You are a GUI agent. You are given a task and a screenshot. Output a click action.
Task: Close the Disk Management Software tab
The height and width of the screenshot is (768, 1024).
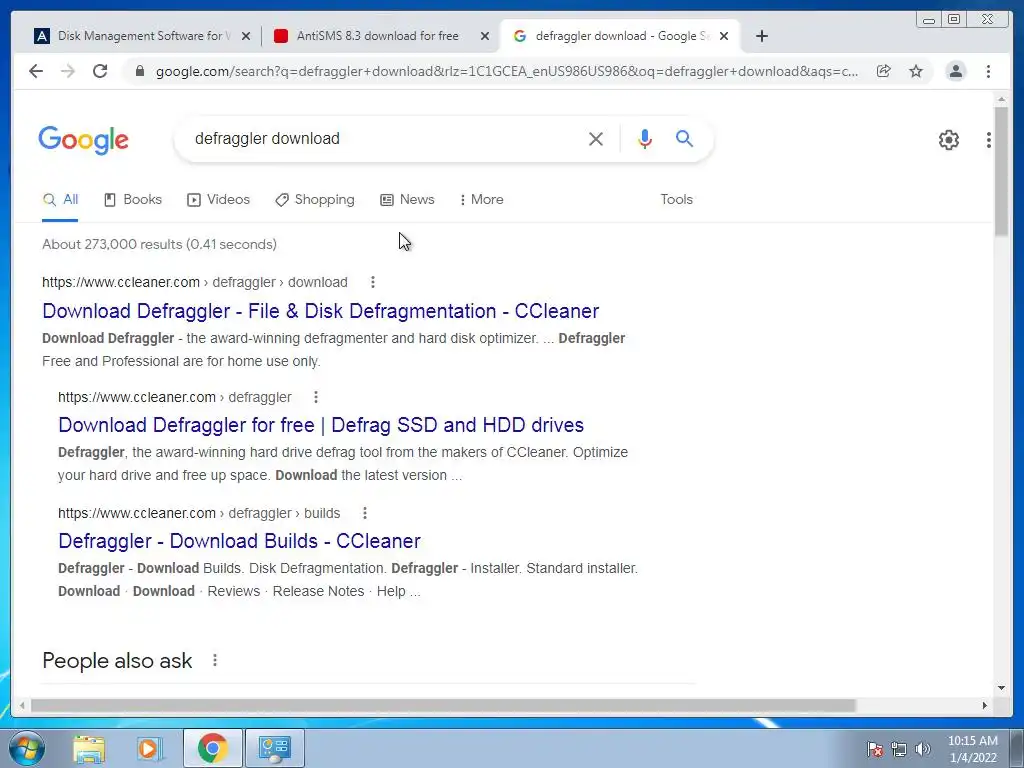pyautogui.click(x=246, y=36)
